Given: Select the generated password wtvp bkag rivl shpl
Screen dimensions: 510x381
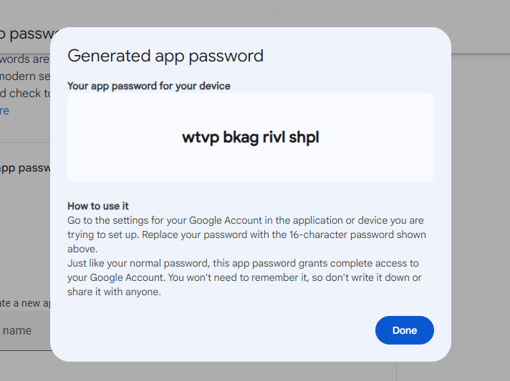Looking at the screenshot, I should click(x=250, y=137).
